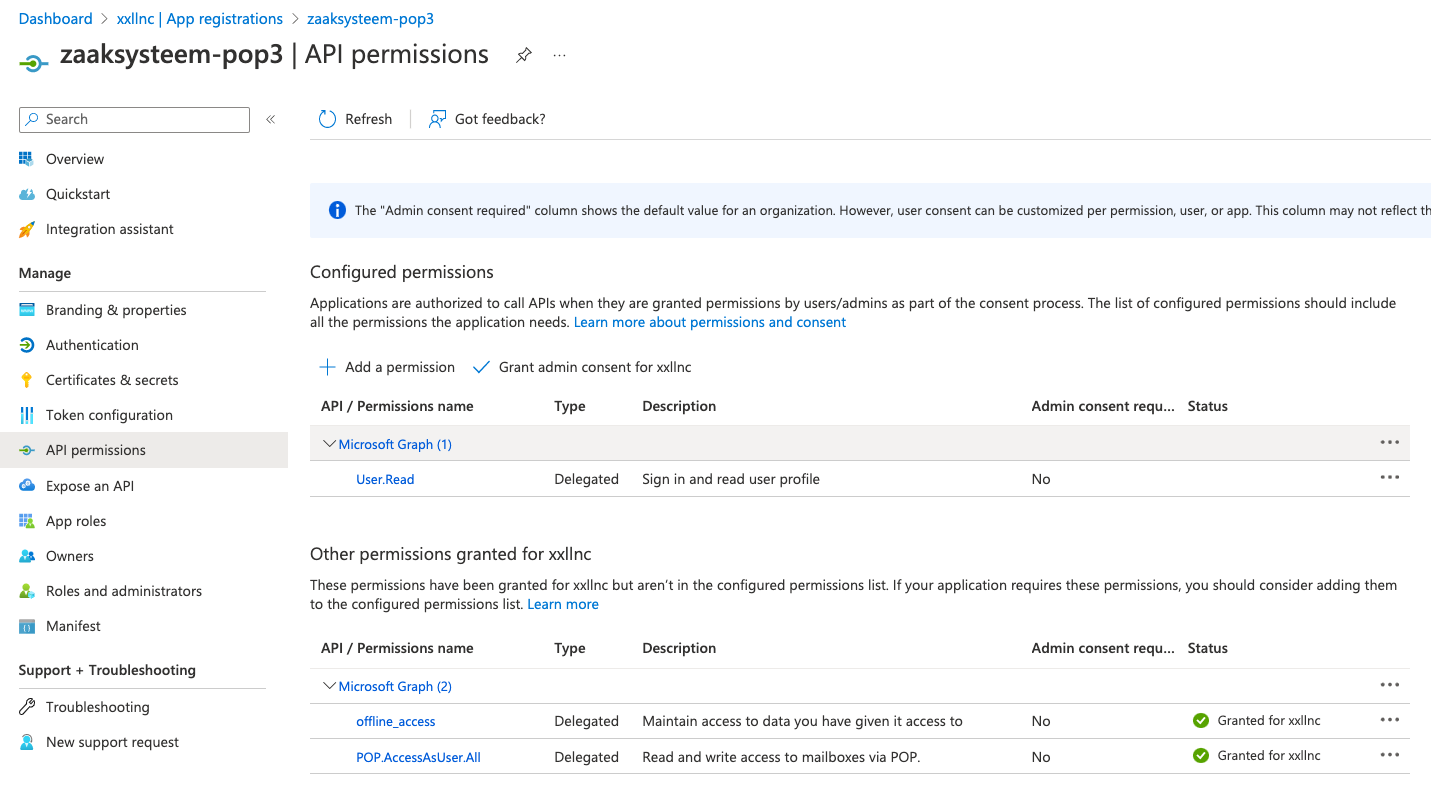Open the Overview page

(75, 159)
